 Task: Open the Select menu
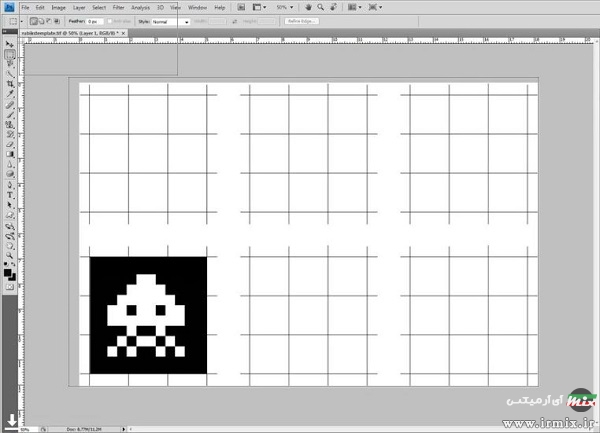99,7
